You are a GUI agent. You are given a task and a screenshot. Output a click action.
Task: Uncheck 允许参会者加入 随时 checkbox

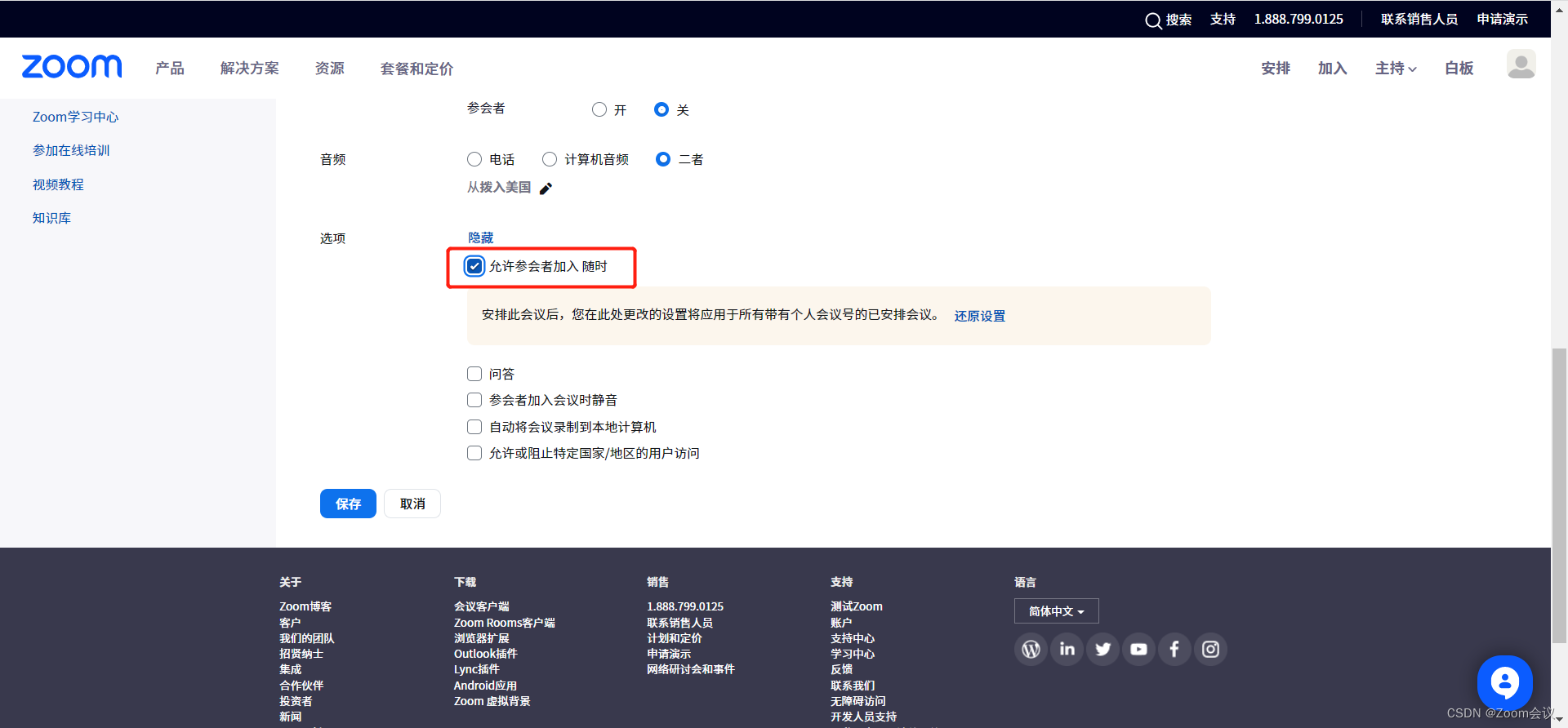click(x=474, y=266)
